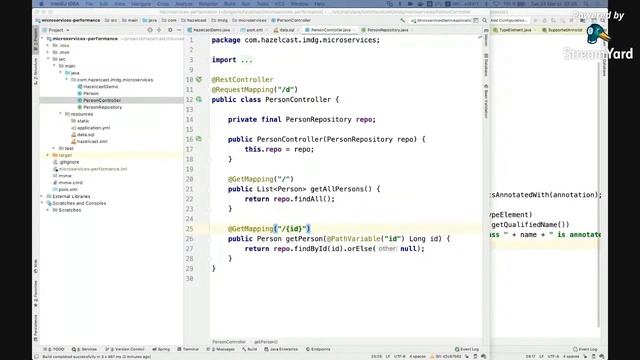Open the Event Log in main window
This screenshot has width=640, height=360.
point(467,349)
